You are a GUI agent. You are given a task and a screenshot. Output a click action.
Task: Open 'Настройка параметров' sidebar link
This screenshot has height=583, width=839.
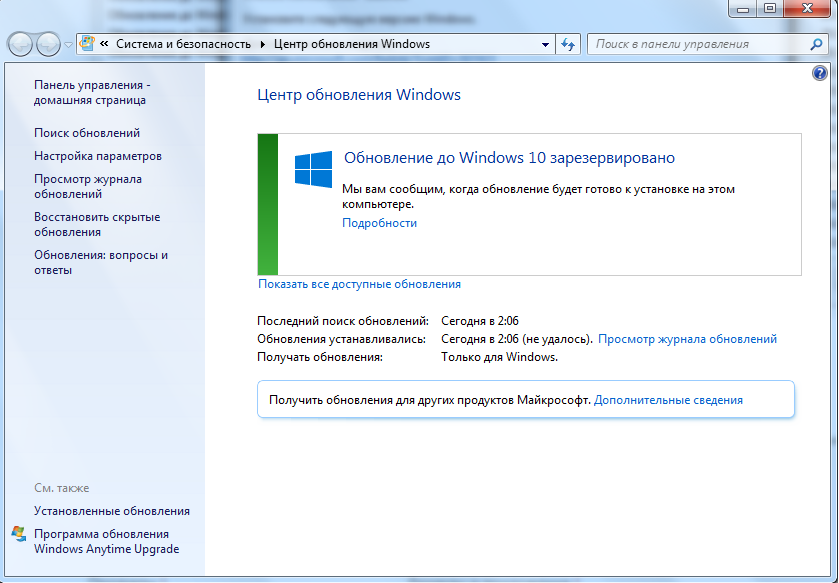[98, 156]
